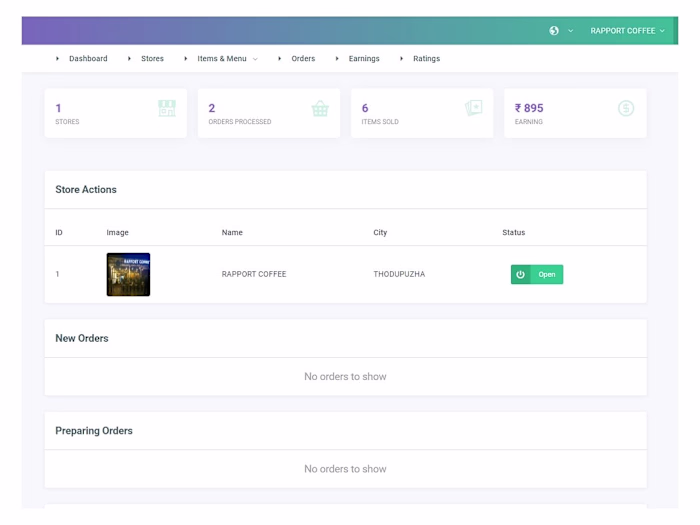The image size is (700, 525).
Task: Expand the Items & Menu dropdown chevron
Action: 255,59
